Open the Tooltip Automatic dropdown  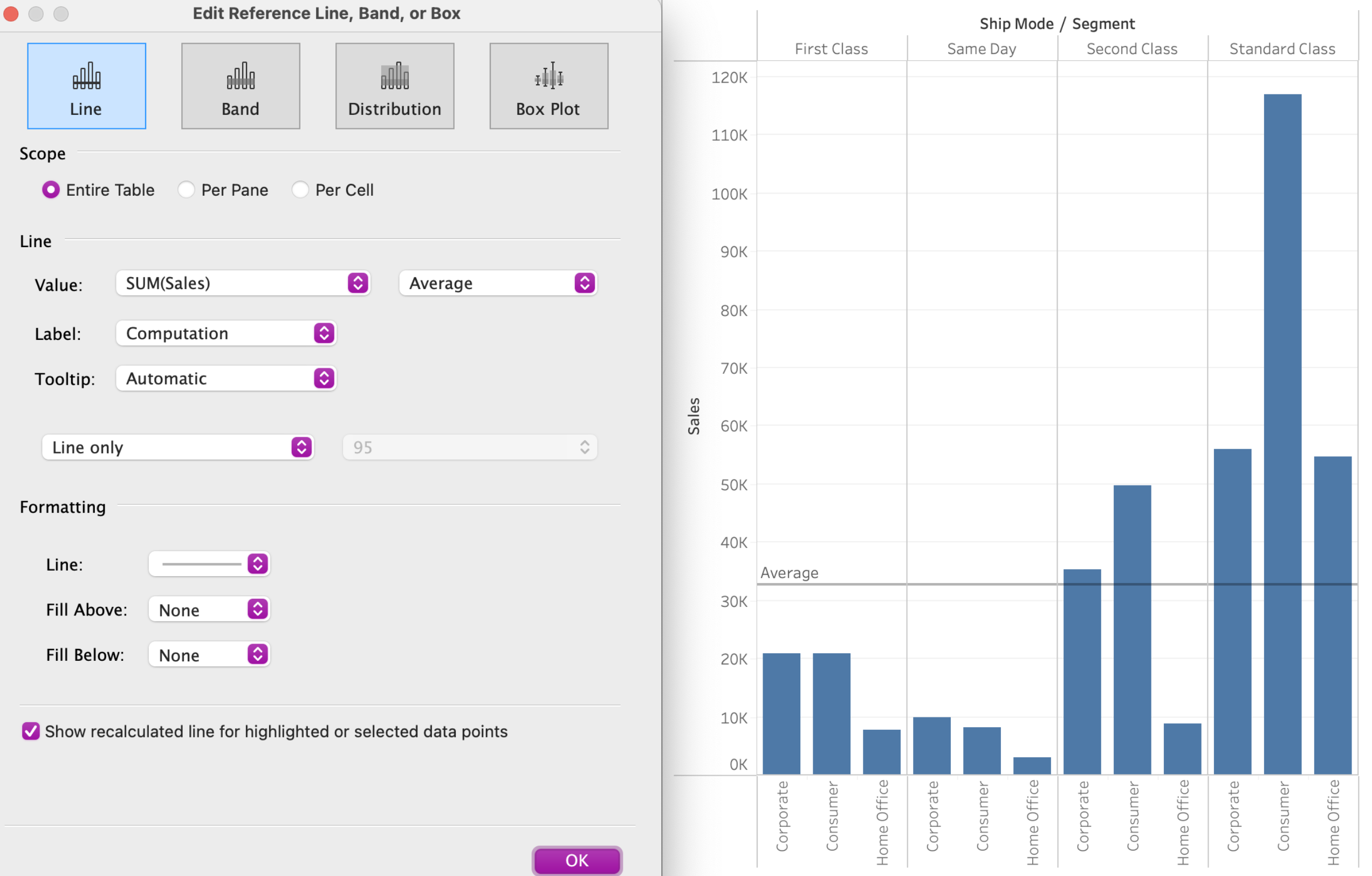(x=225, y=379)
